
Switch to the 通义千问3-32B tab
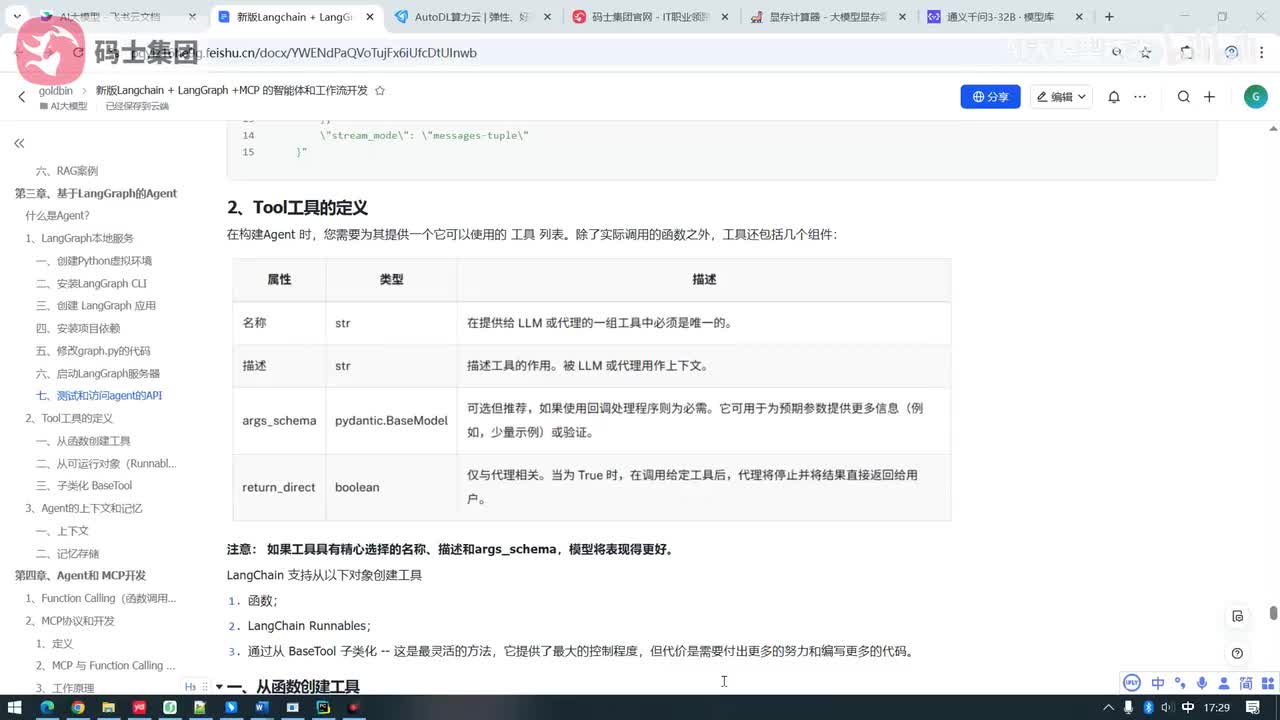pos(1005,17)
